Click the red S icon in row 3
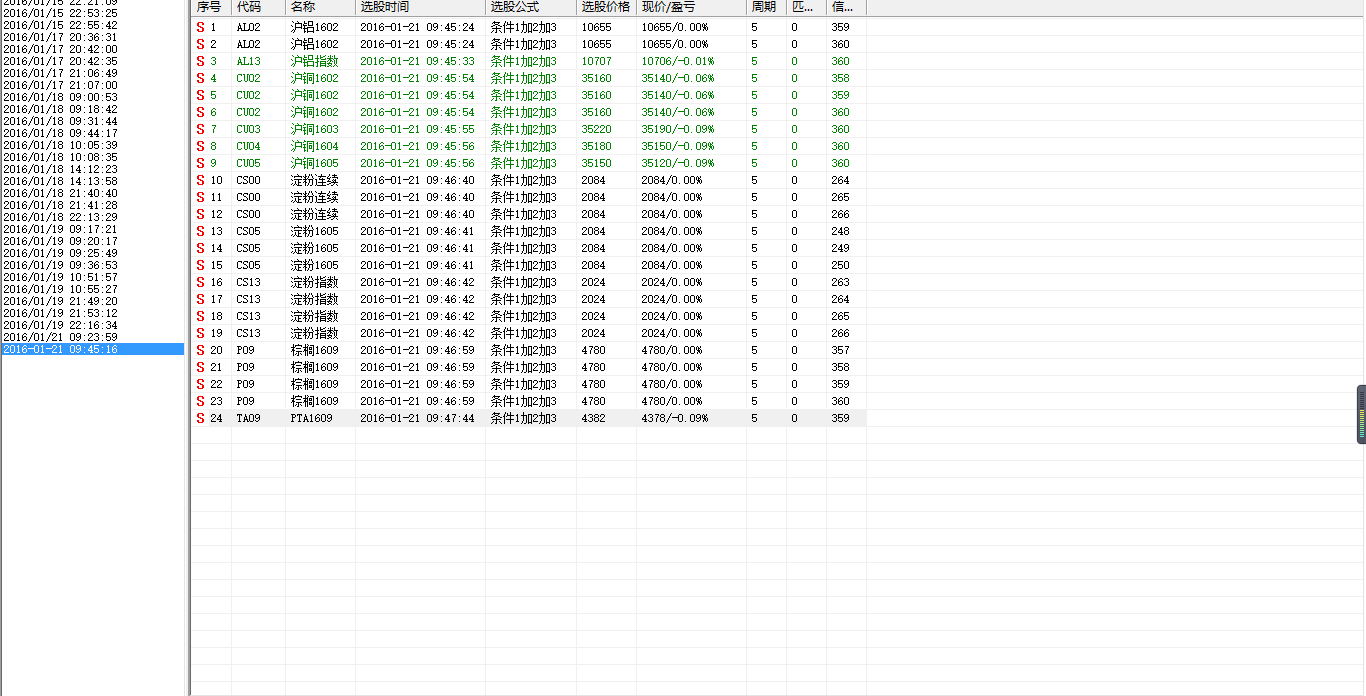 [x=200, y=61]
